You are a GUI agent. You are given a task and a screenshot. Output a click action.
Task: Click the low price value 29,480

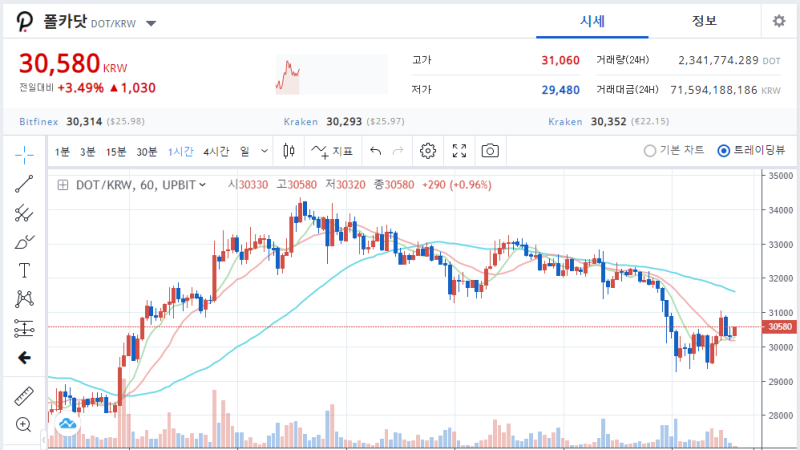(560, 90)
